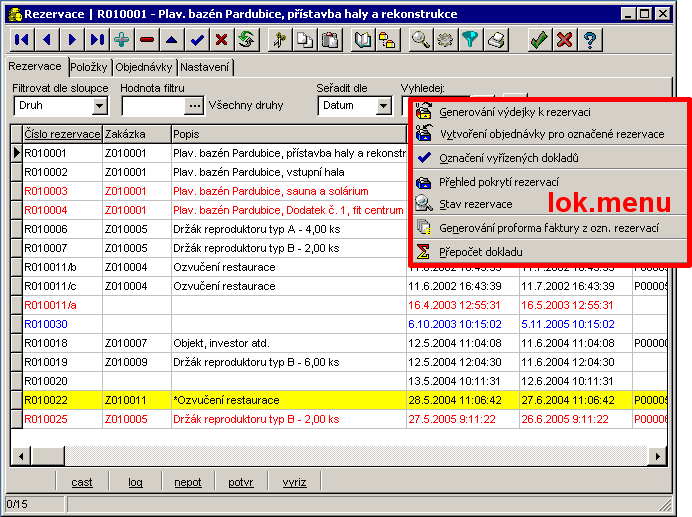Open the magnifier search tool

point(421,40)
